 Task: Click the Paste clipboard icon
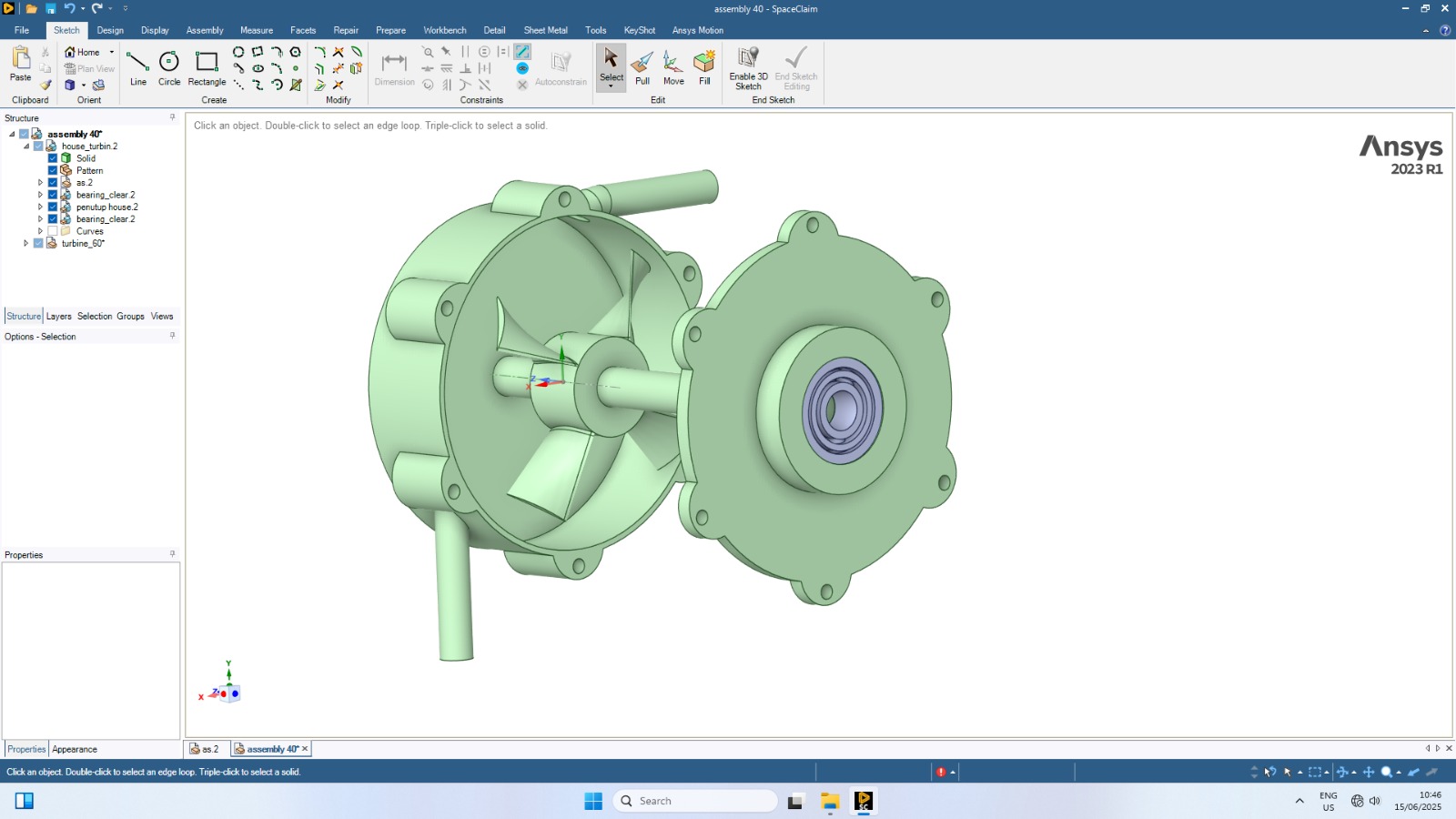coord(20,64)
